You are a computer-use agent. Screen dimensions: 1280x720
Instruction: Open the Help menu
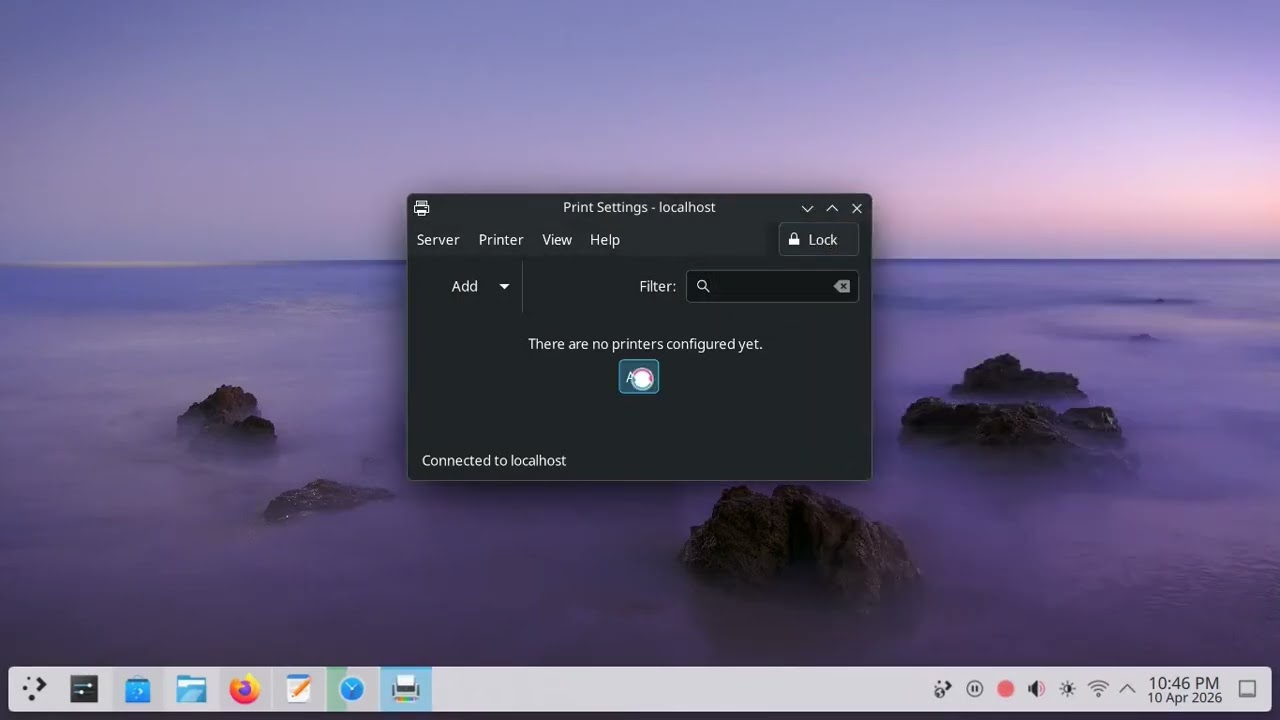click(605, 240)
